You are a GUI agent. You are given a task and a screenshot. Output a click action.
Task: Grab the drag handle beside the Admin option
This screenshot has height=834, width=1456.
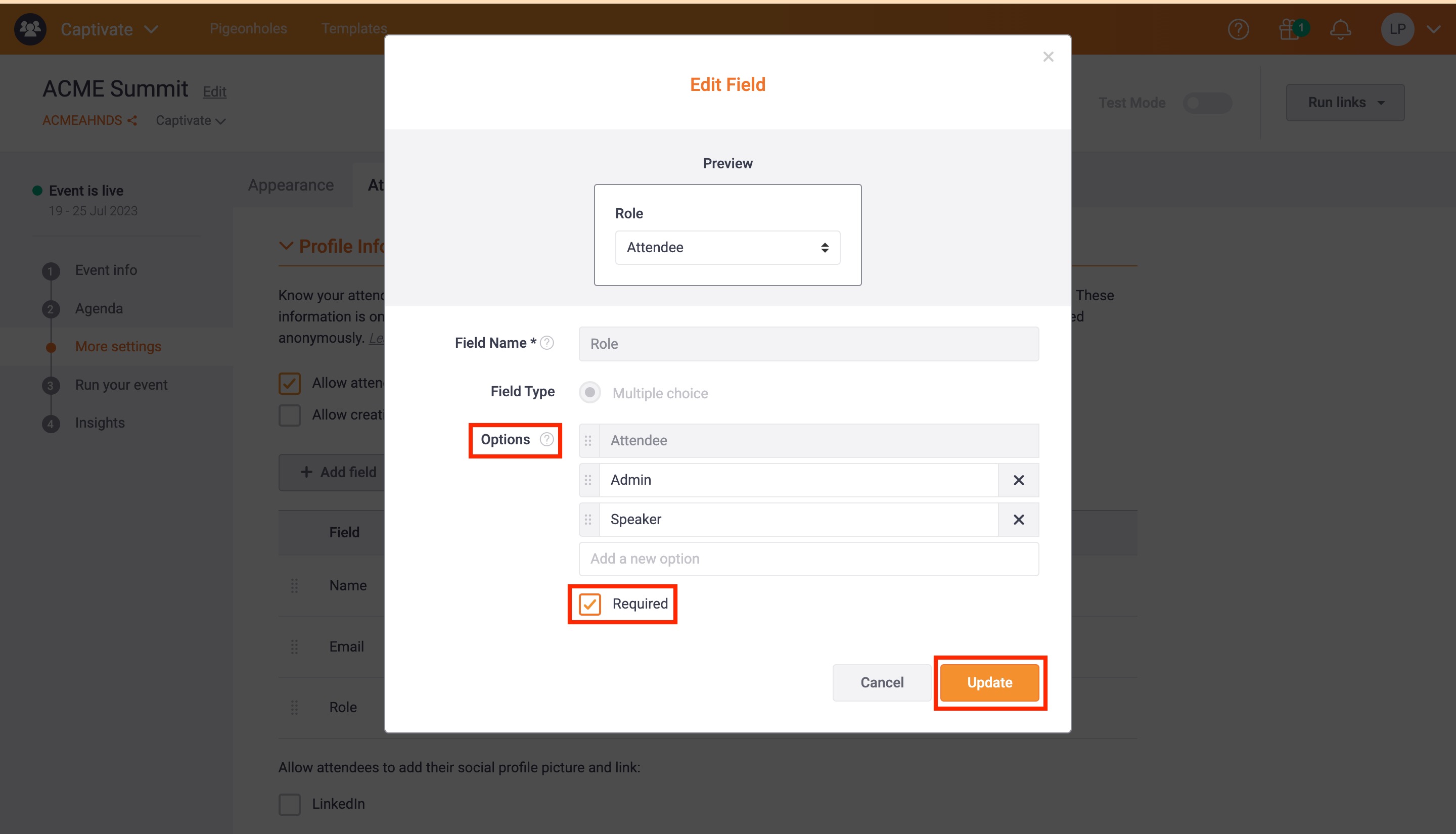(588, 480)
